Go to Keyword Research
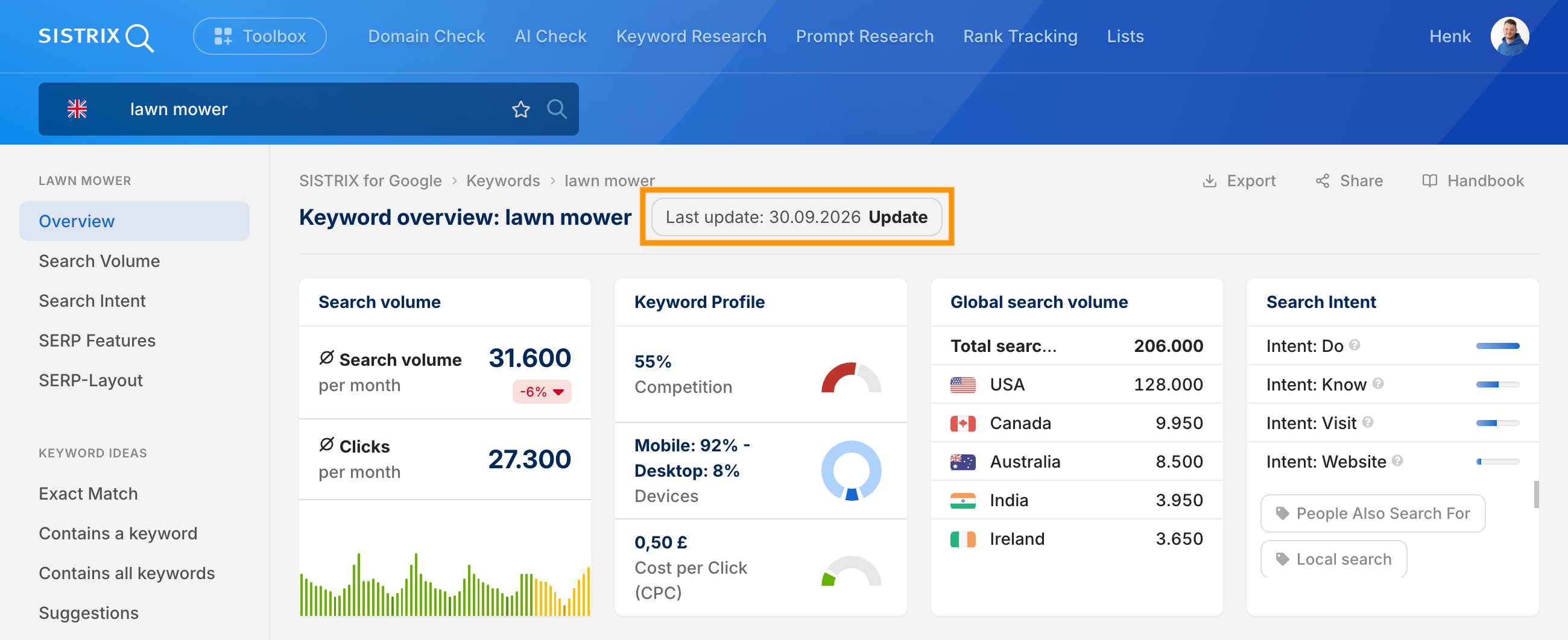Screen dimensions: 1568x640 click(x=691, y=37)
